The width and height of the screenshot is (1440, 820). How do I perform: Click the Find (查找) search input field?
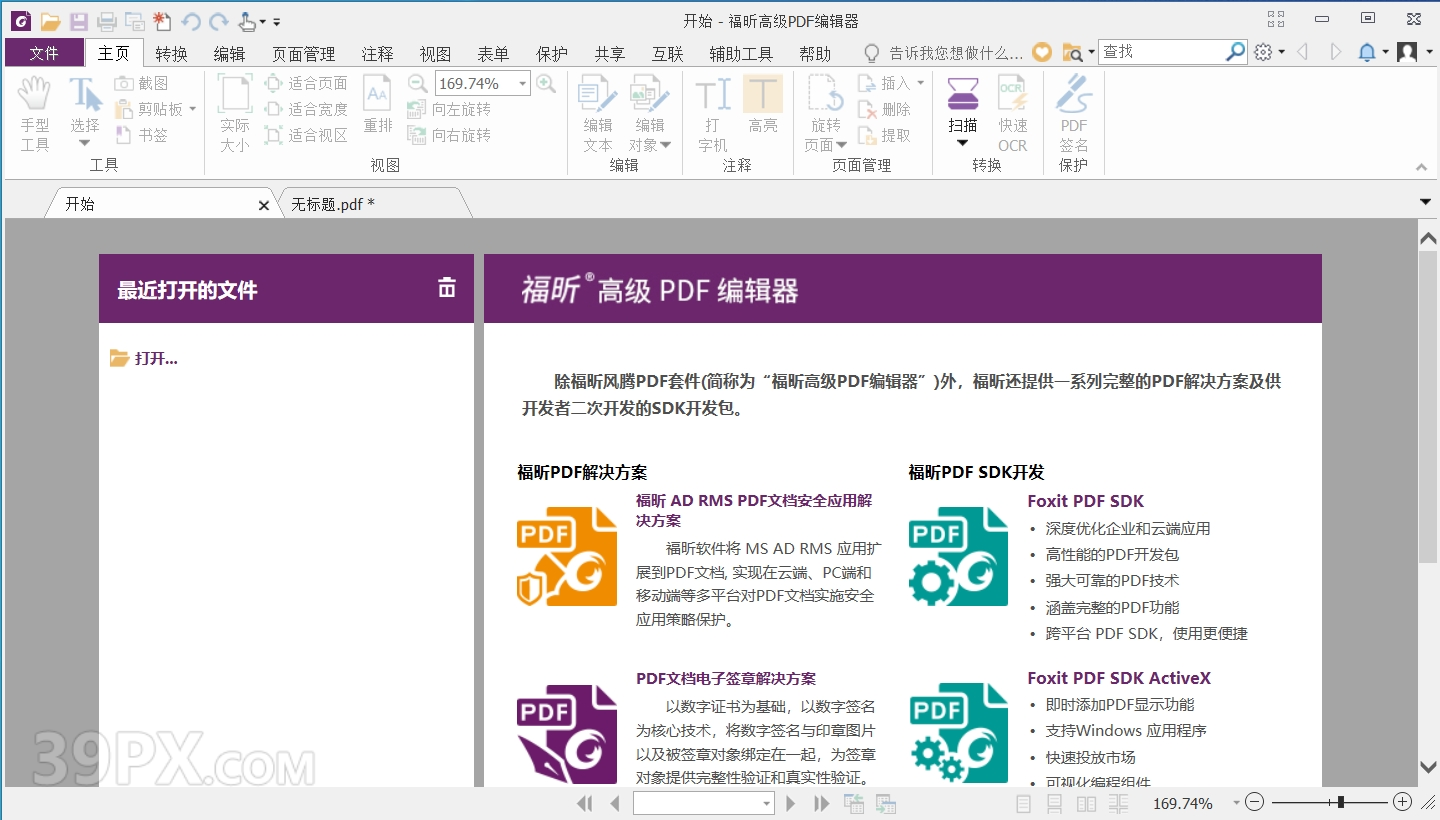pos(1162,51)
